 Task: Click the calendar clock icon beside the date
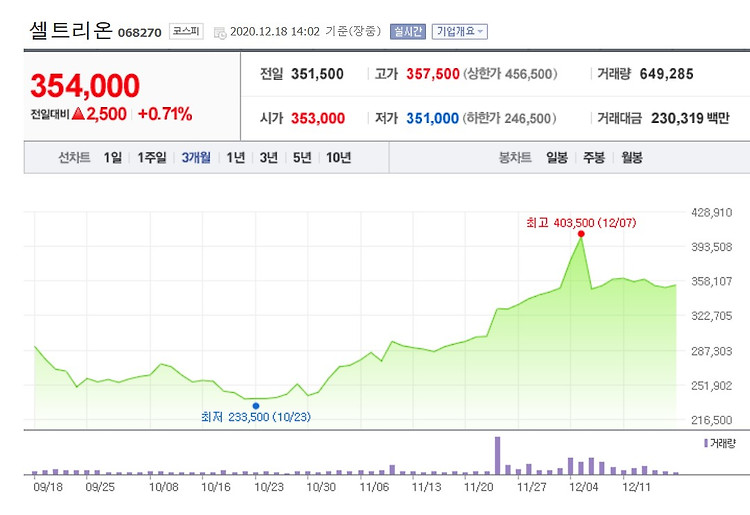(x=220, y=33)
